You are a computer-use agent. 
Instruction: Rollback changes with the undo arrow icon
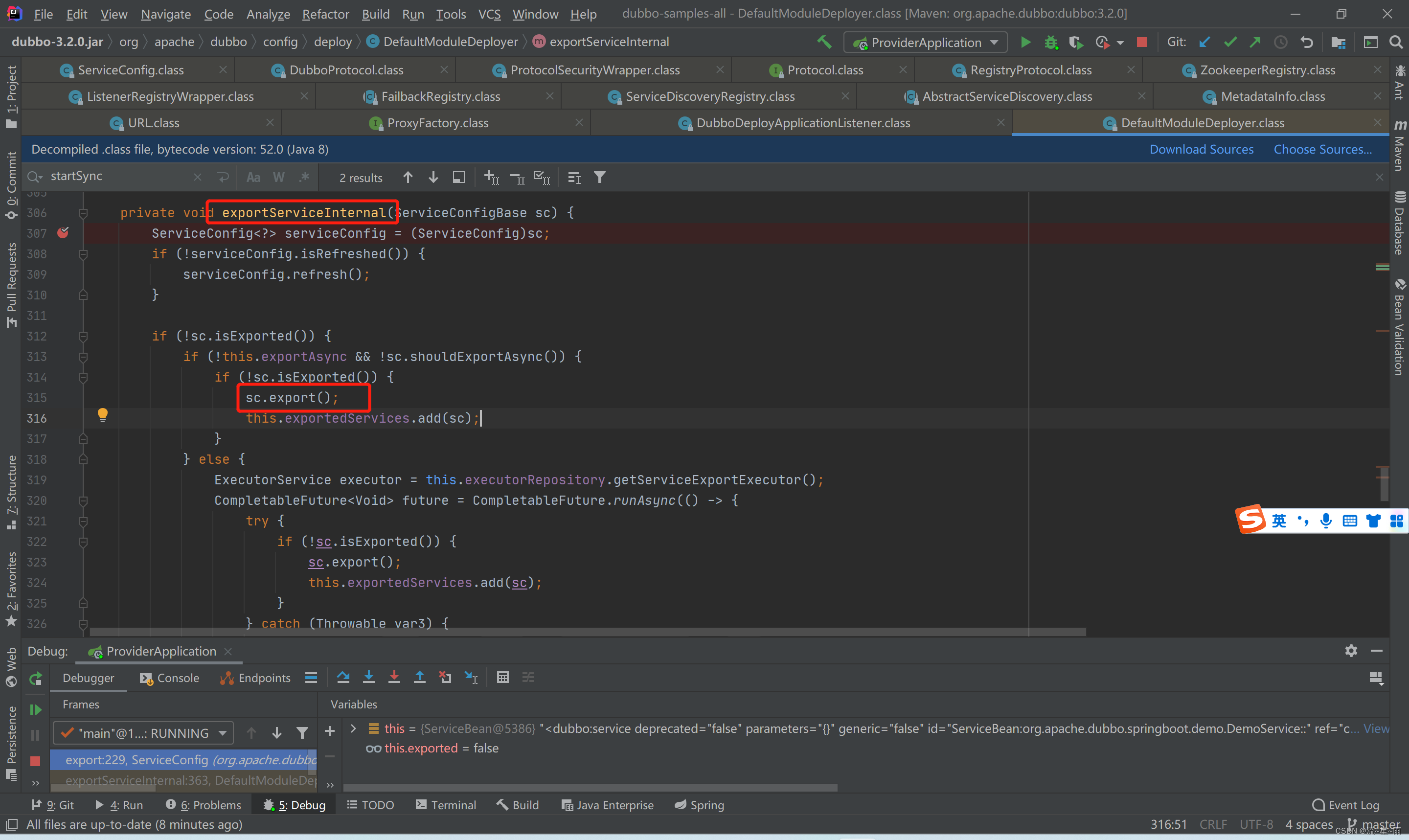click(1307, 43)
